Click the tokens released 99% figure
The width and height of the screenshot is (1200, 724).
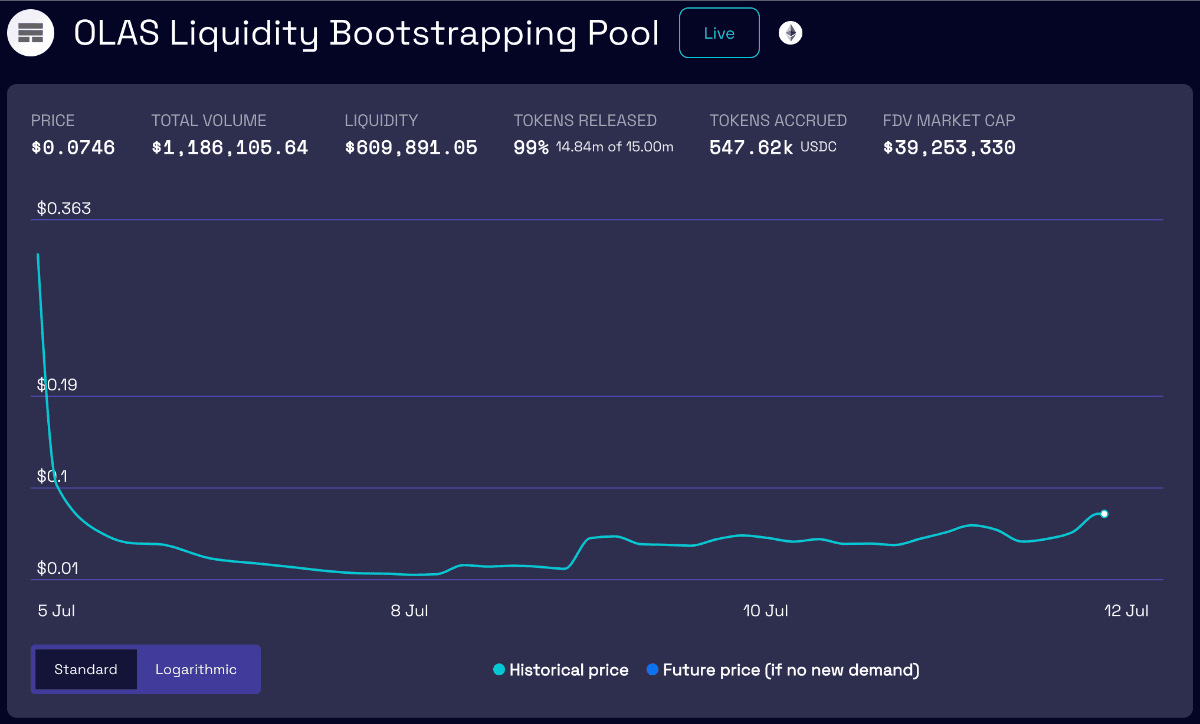pyautogui.click(x=531, y=148)
